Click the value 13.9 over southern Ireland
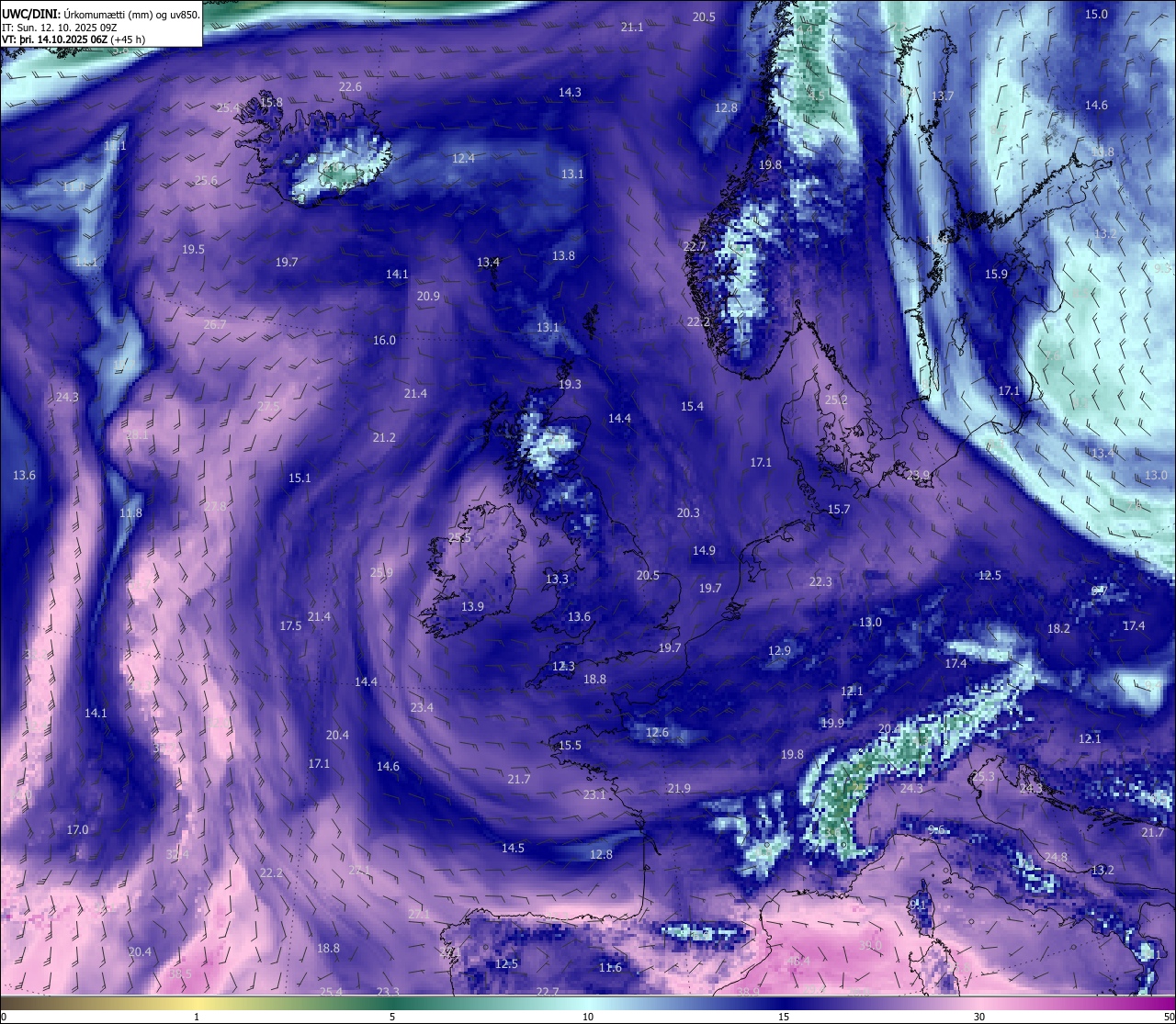Viewport: 1176px width, 1024px height. pos(472,606)
